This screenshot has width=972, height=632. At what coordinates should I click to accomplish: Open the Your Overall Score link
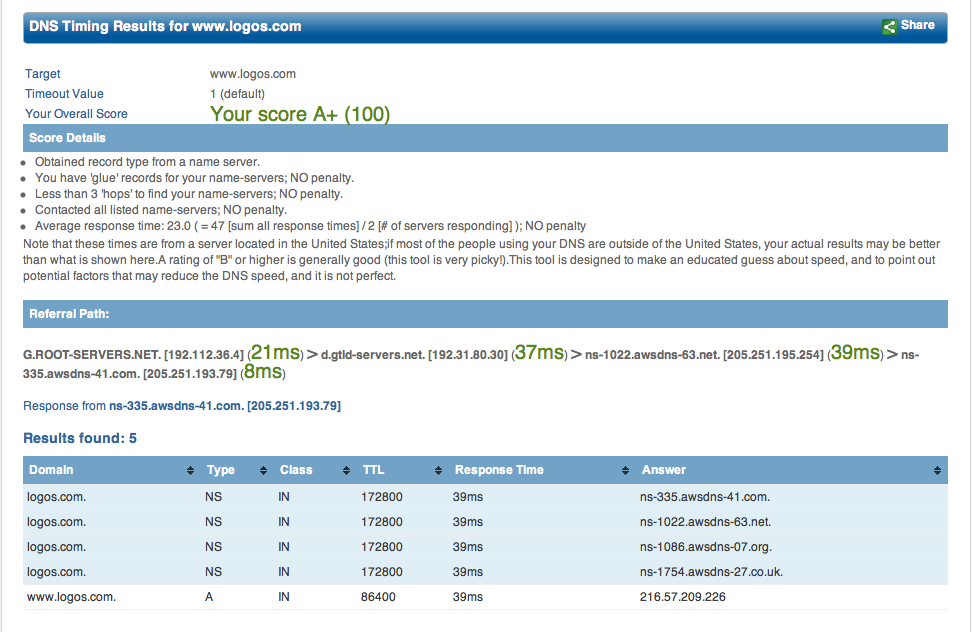coord(76,113)
